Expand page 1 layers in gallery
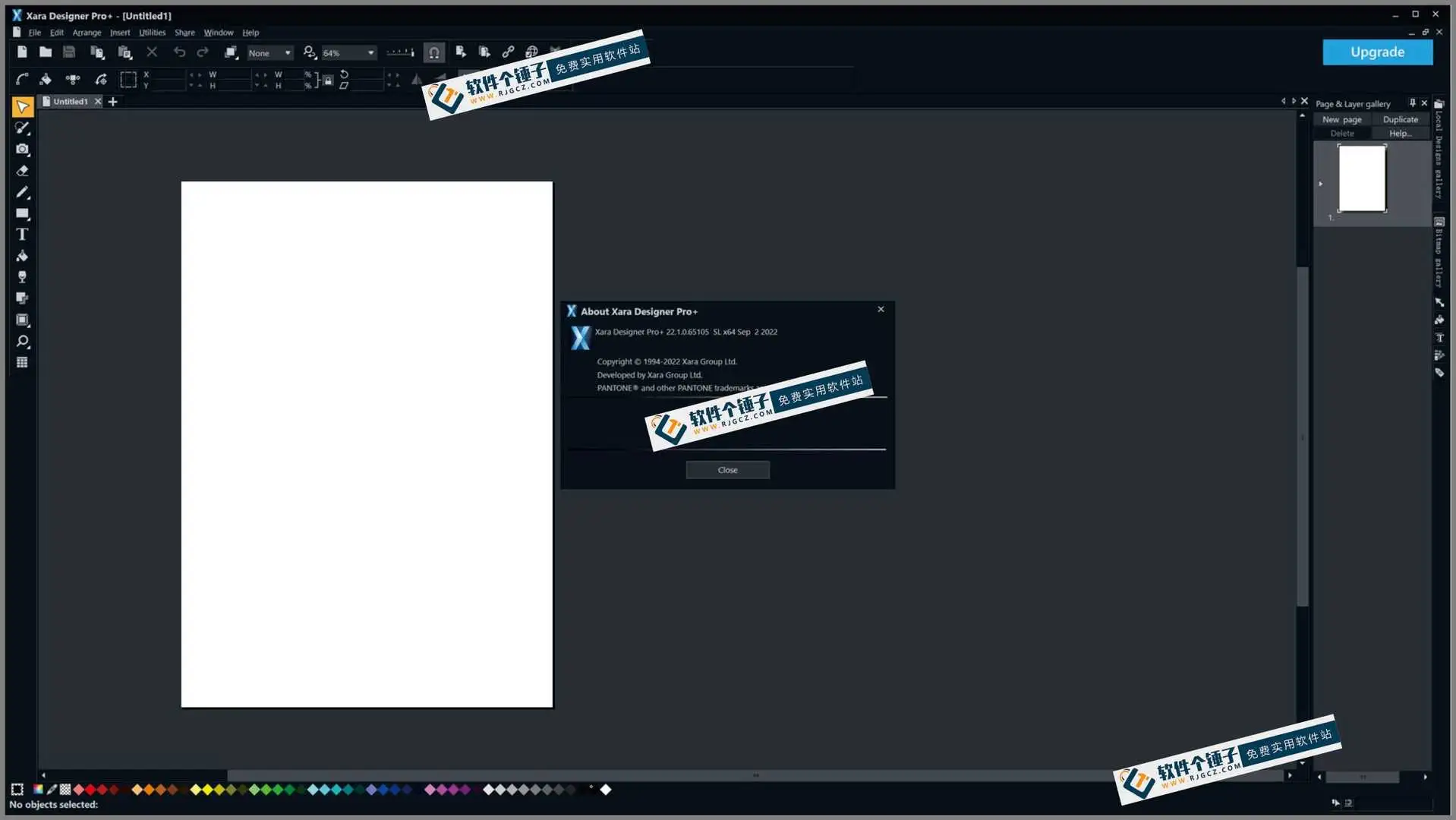Viewport: 1456px width, 820px height. click(1321, 184)
